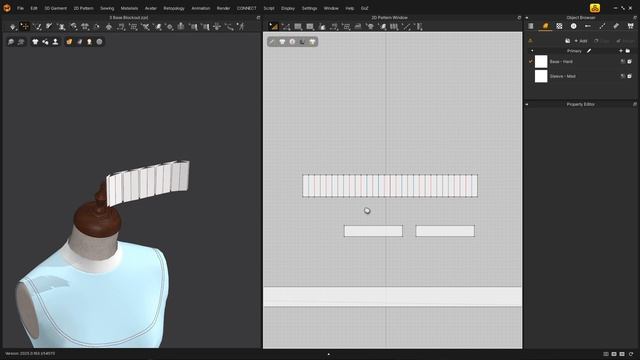Open the Materials menu

click(x=129, y=8)
